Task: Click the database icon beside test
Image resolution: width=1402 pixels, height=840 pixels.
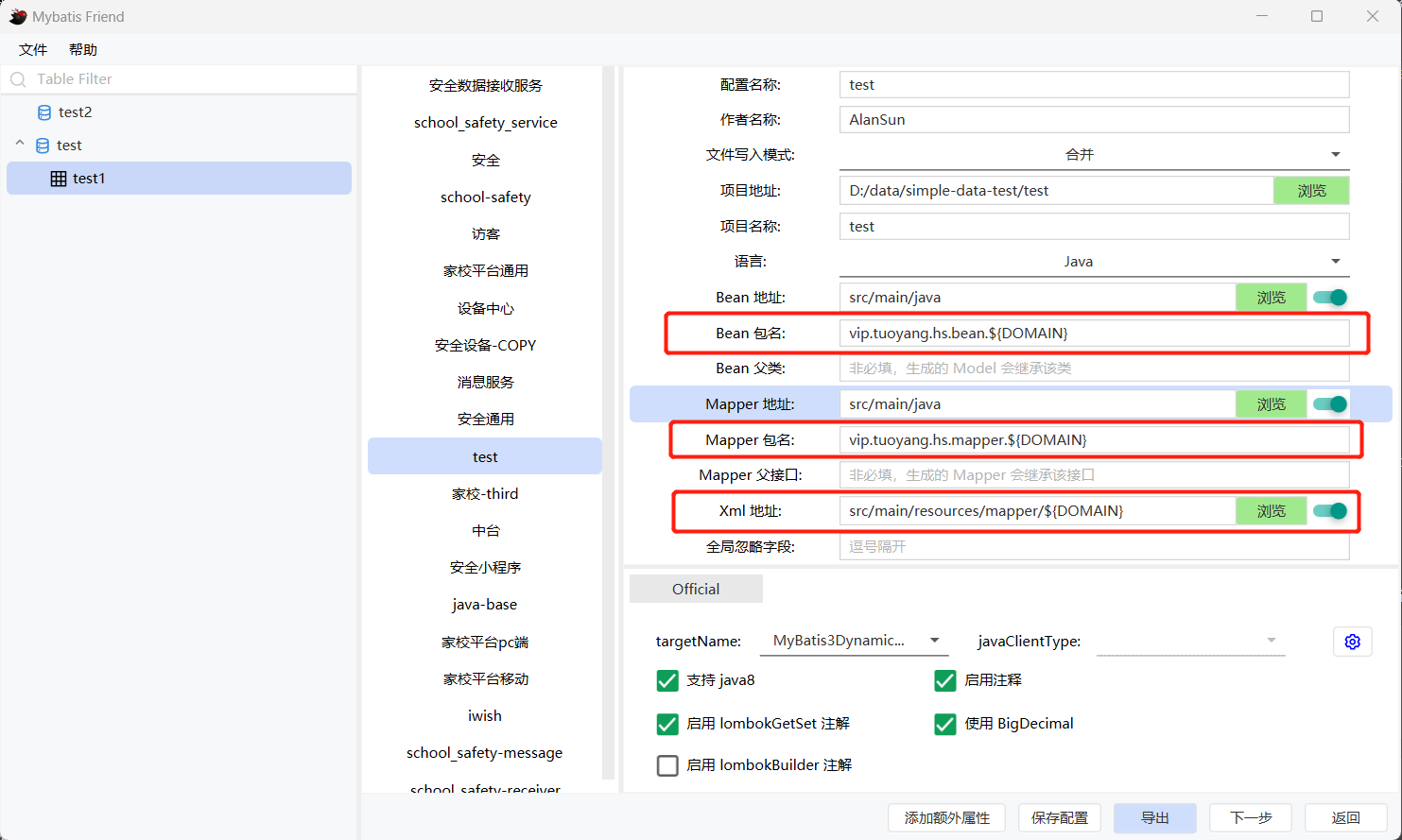Action: (43, 146)
